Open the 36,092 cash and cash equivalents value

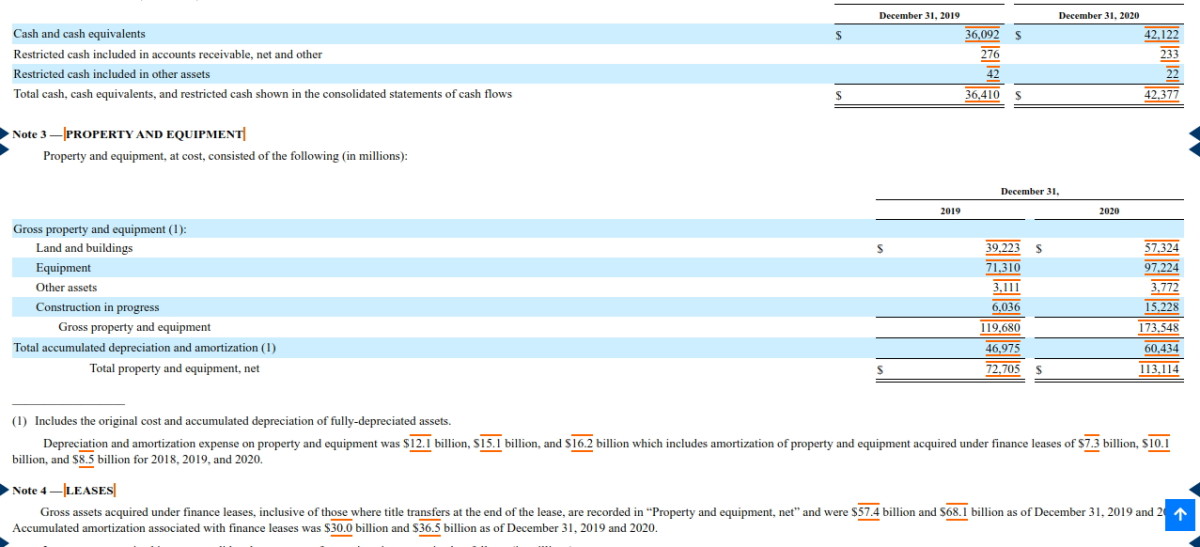[x=983, y=34]
